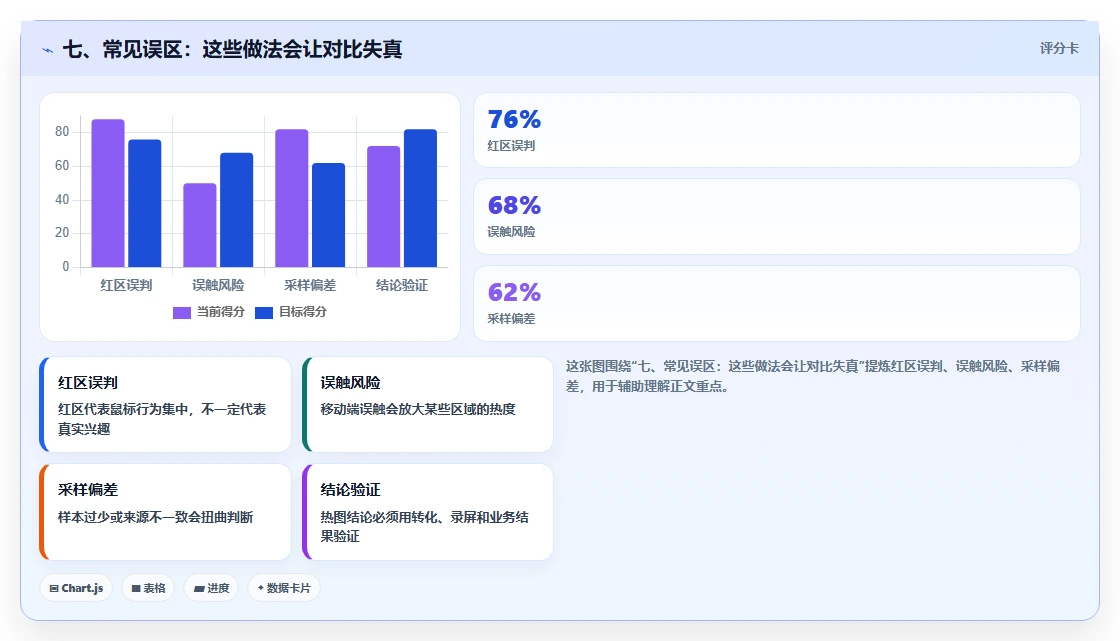Click the 40 y-axis tick label
This screenshot has height=641, width=1120.
(62, 199)
